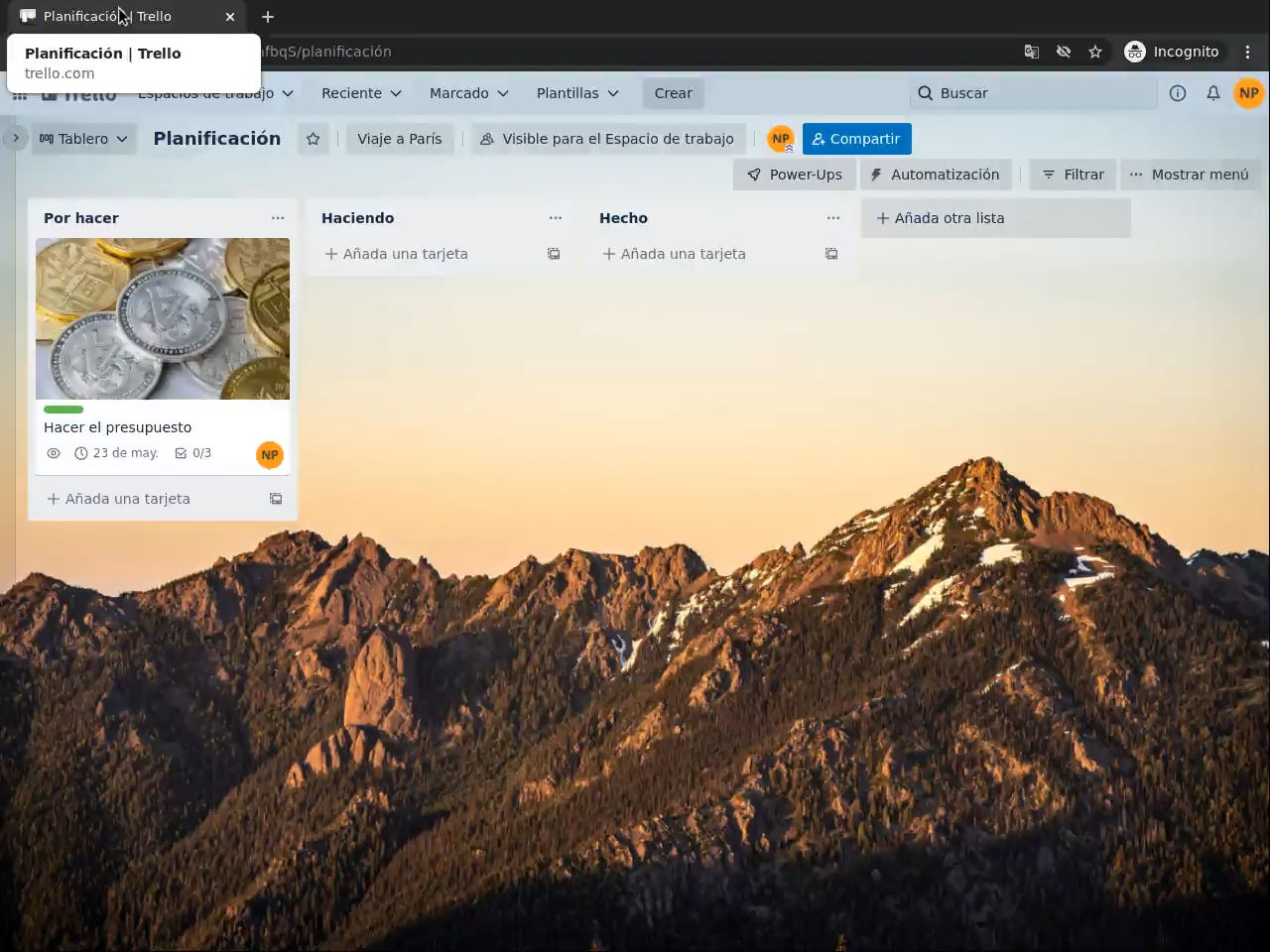Create card from template in Por hacer
Screen dimensions: 1270x952
pos(276,499)
